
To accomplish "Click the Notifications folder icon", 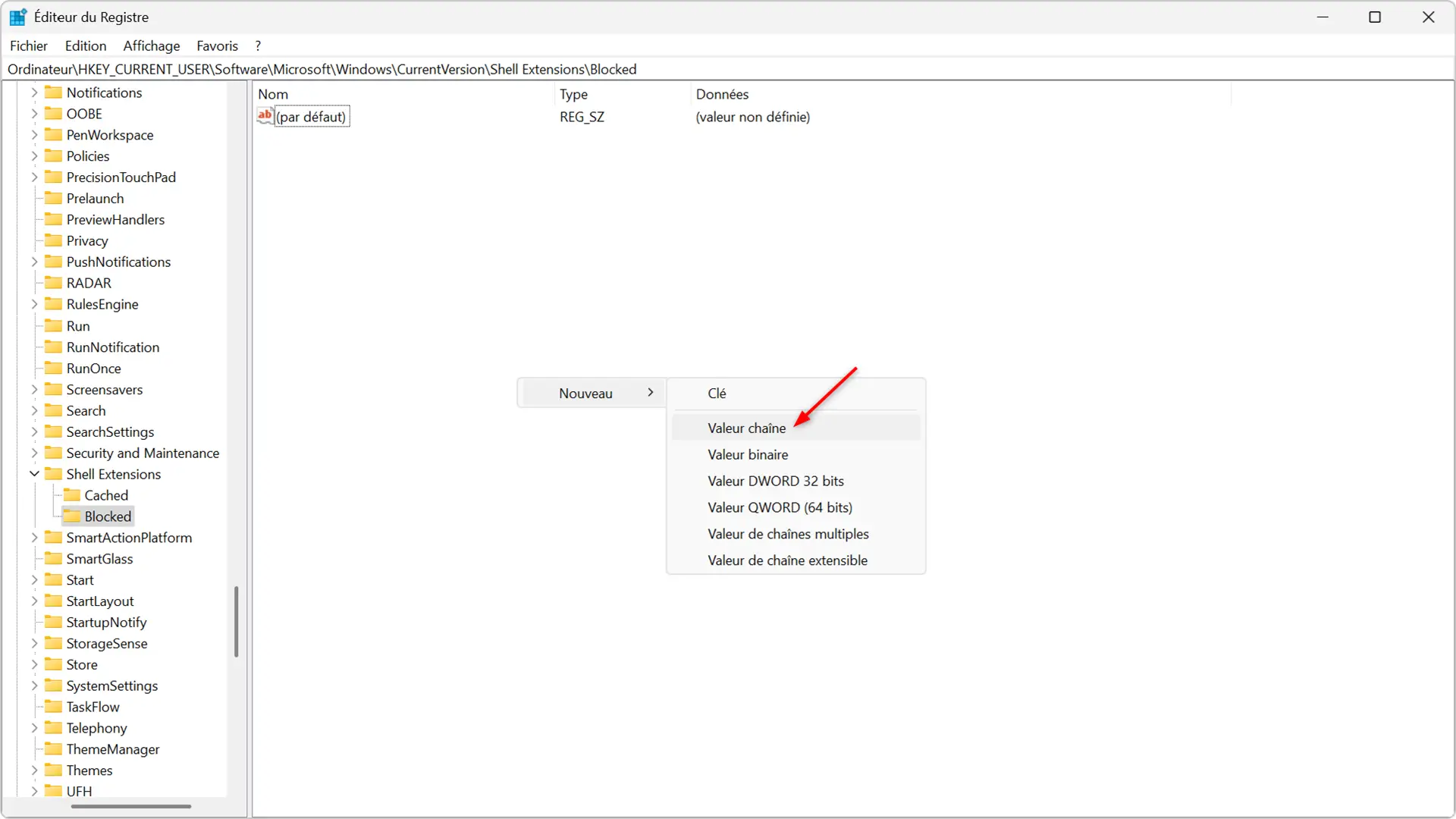I will coord(53,93).
